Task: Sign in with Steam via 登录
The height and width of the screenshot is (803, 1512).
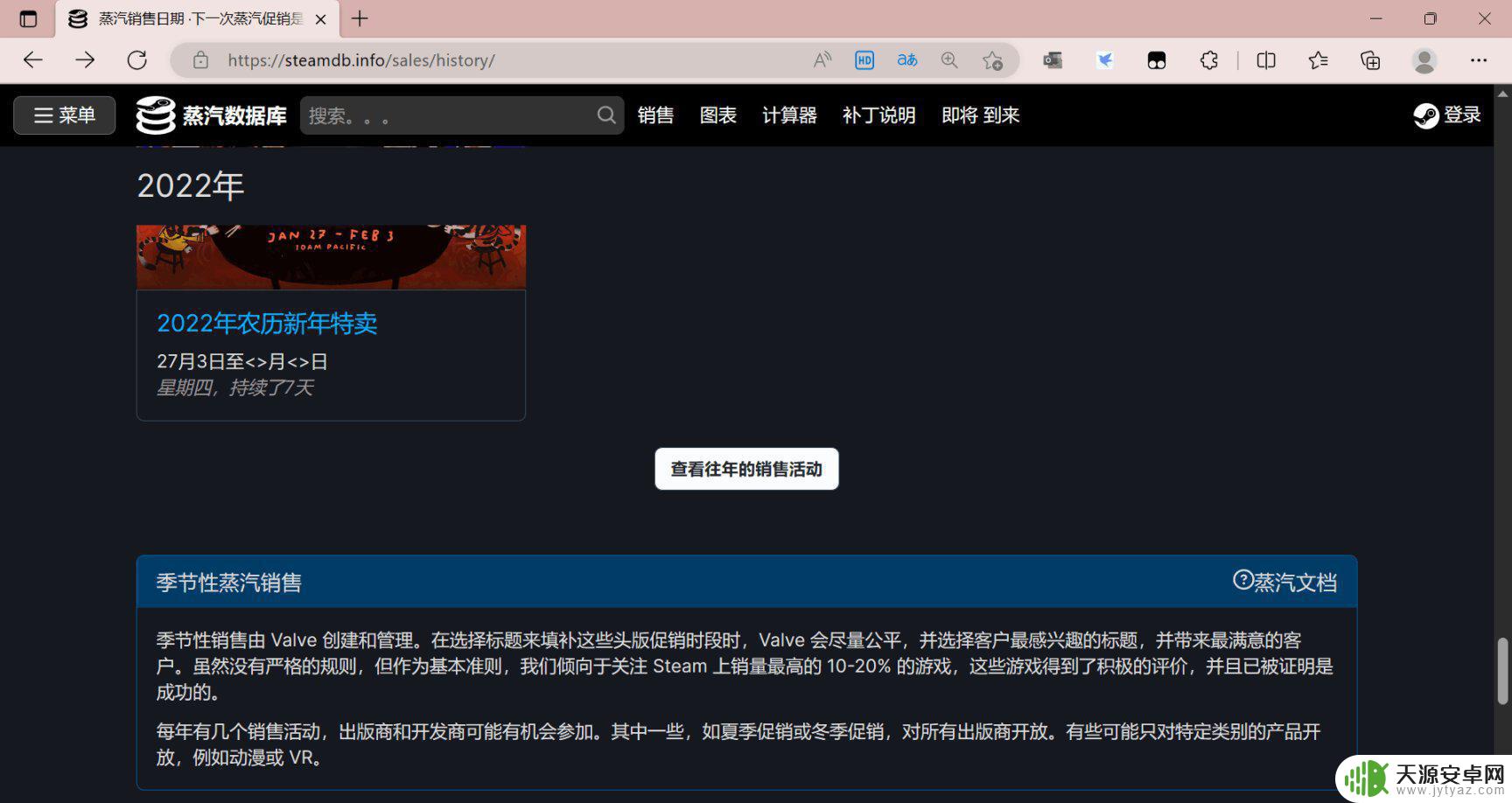Action: click(1447, 115)
